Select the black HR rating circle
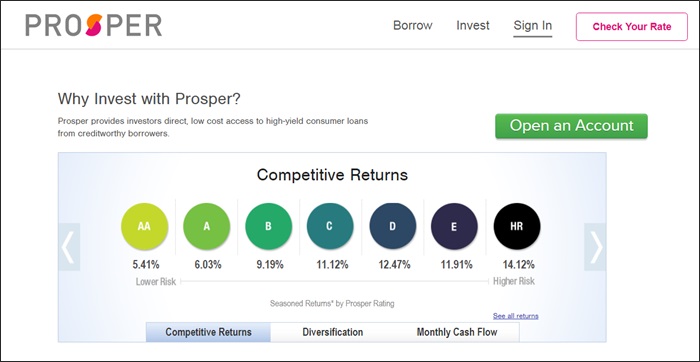Viewport: 700px width, 362px height. [x=517, y=226]
